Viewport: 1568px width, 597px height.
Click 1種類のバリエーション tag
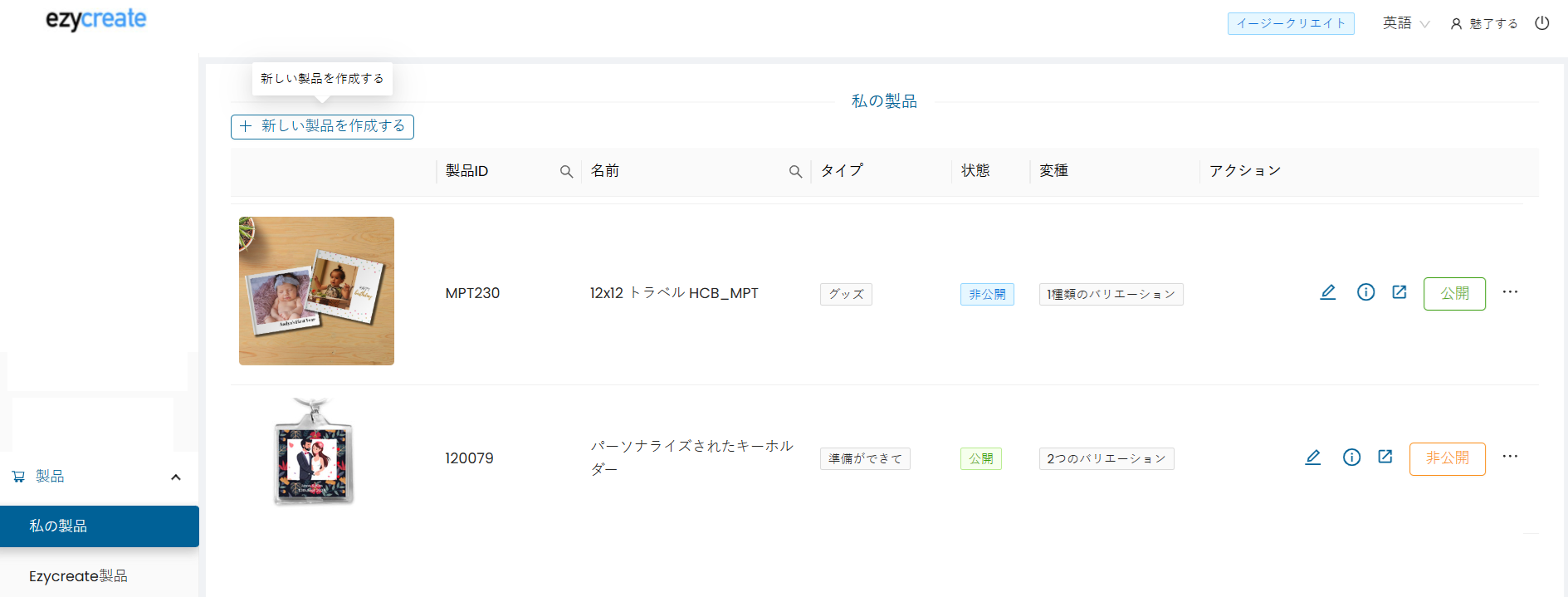[x=1111, y=294]
